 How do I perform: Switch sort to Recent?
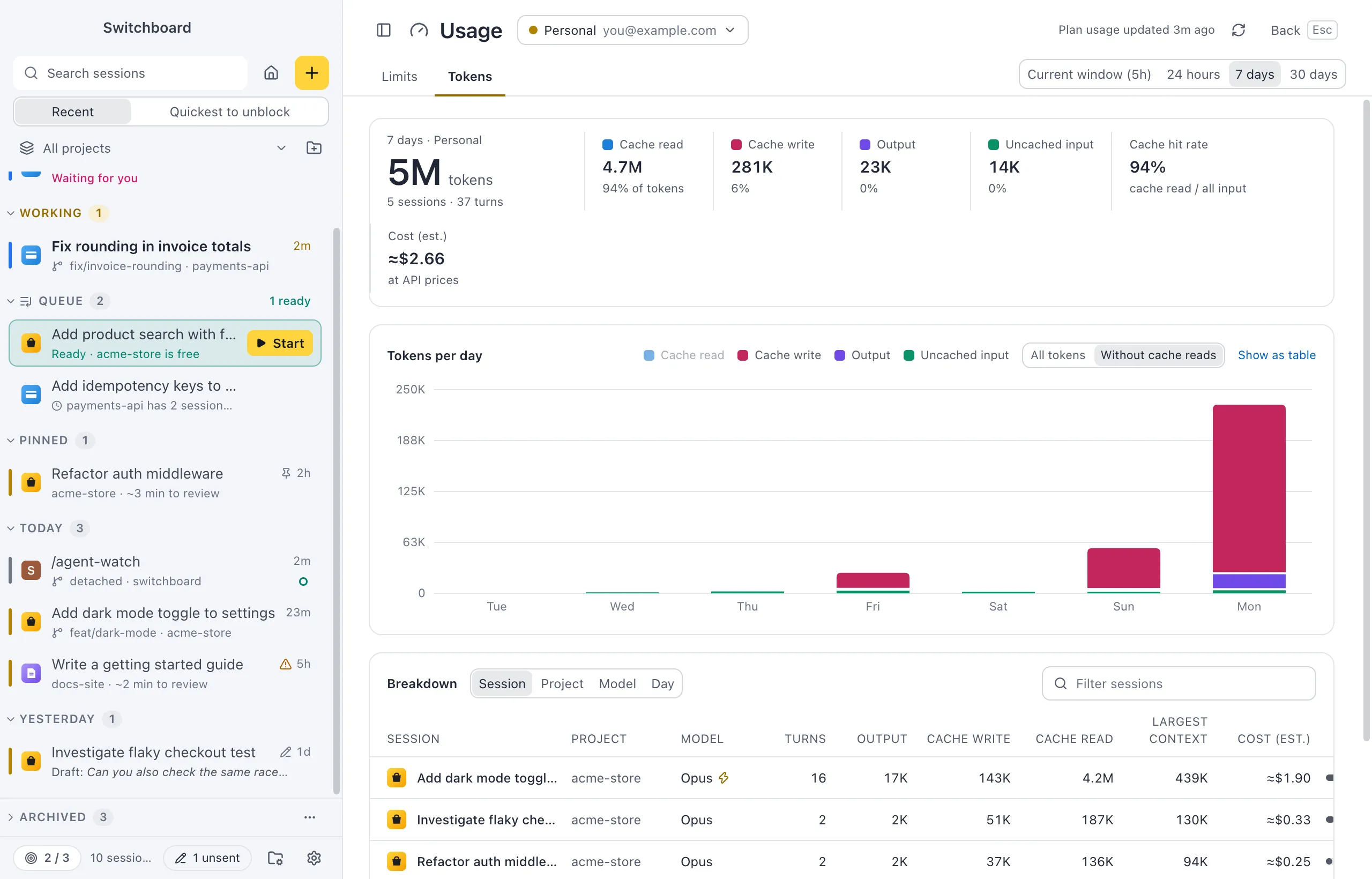(72, 112)
